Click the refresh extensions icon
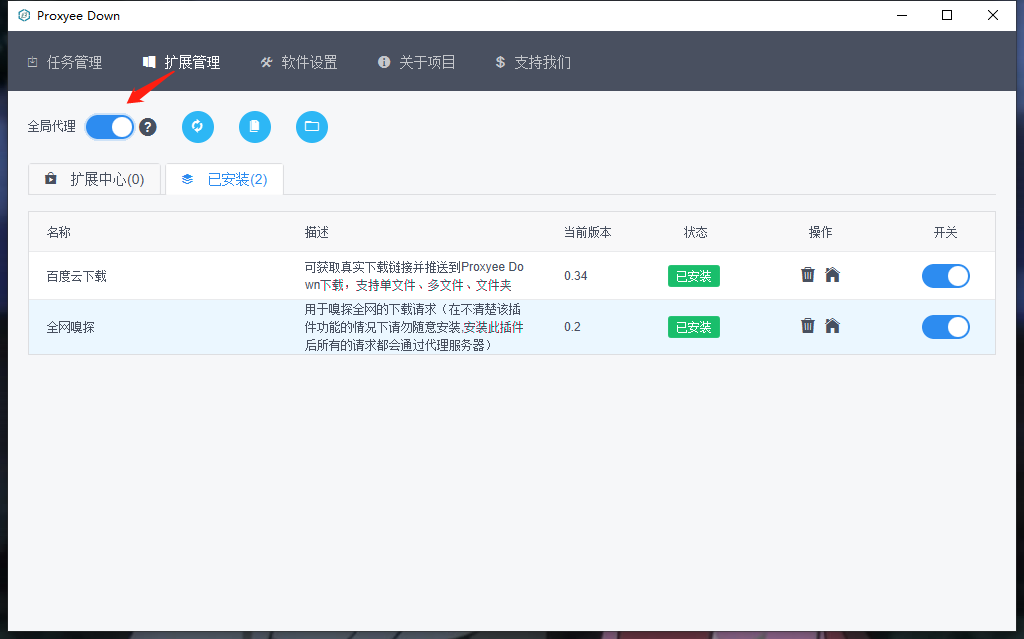This screenshot has width=1024, height=639. click(197, 127)
